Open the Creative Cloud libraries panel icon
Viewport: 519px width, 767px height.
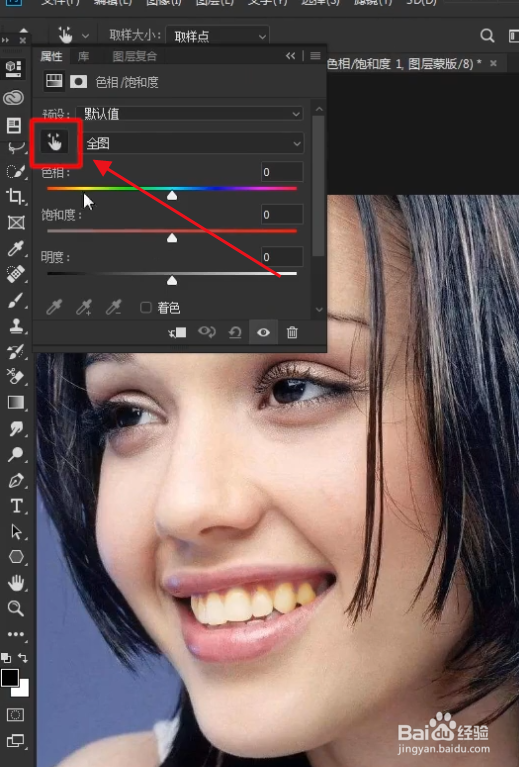[13, 97]
